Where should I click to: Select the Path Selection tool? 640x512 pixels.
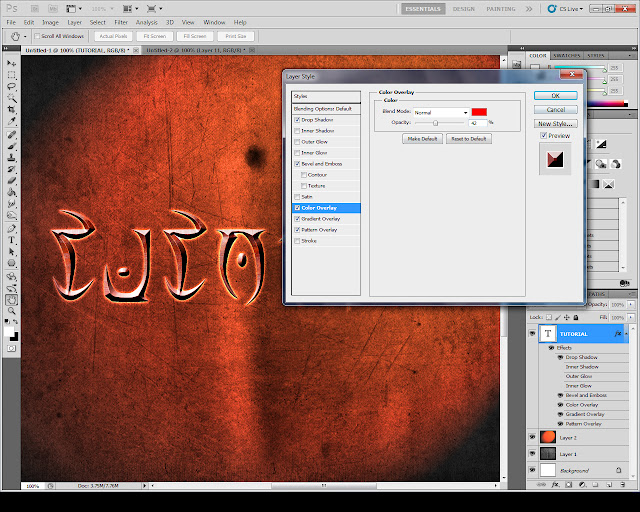click(x=11, y=252)
